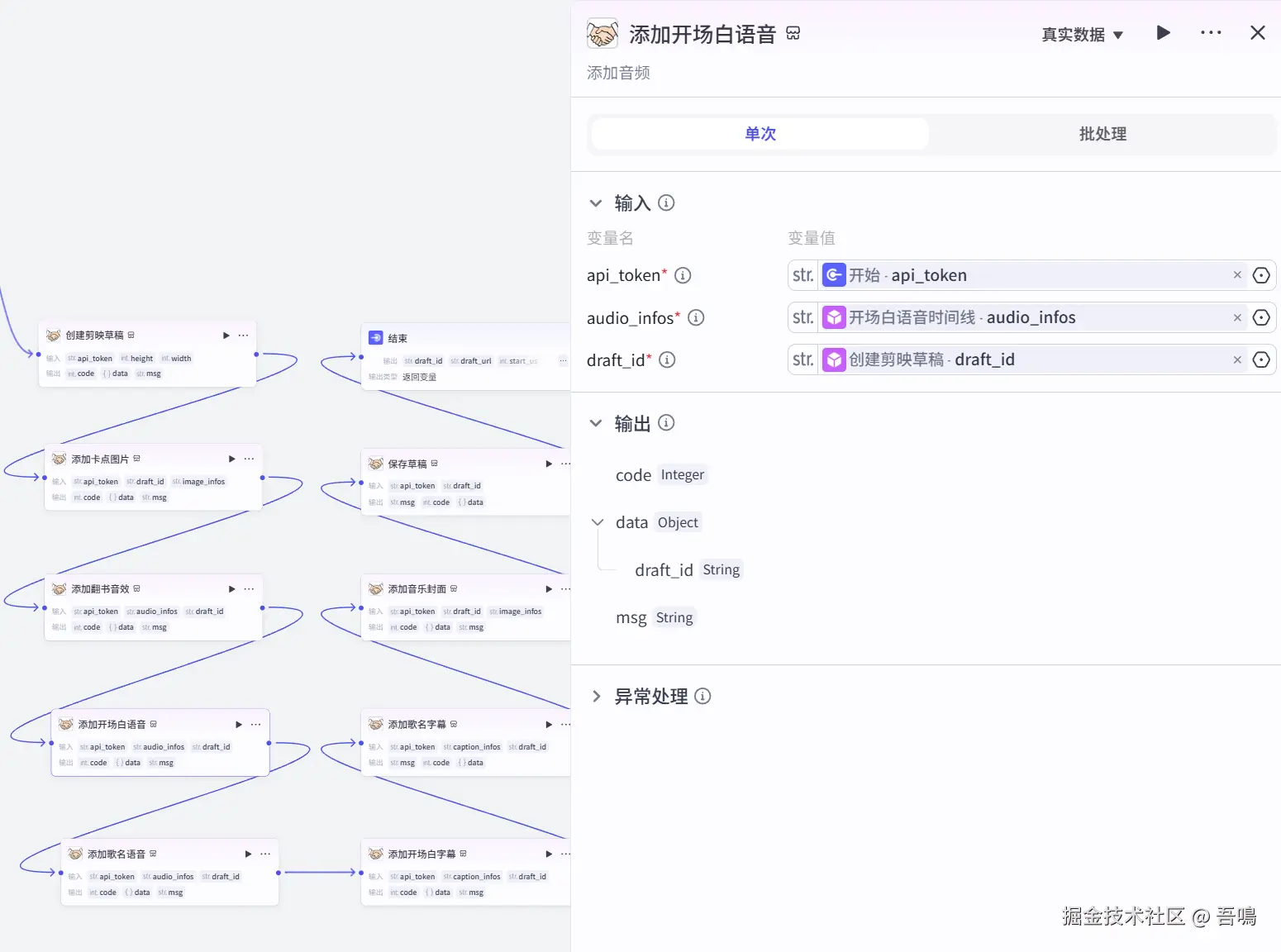
Task: Collapse the 输入 section
Action: click(595, 203)
